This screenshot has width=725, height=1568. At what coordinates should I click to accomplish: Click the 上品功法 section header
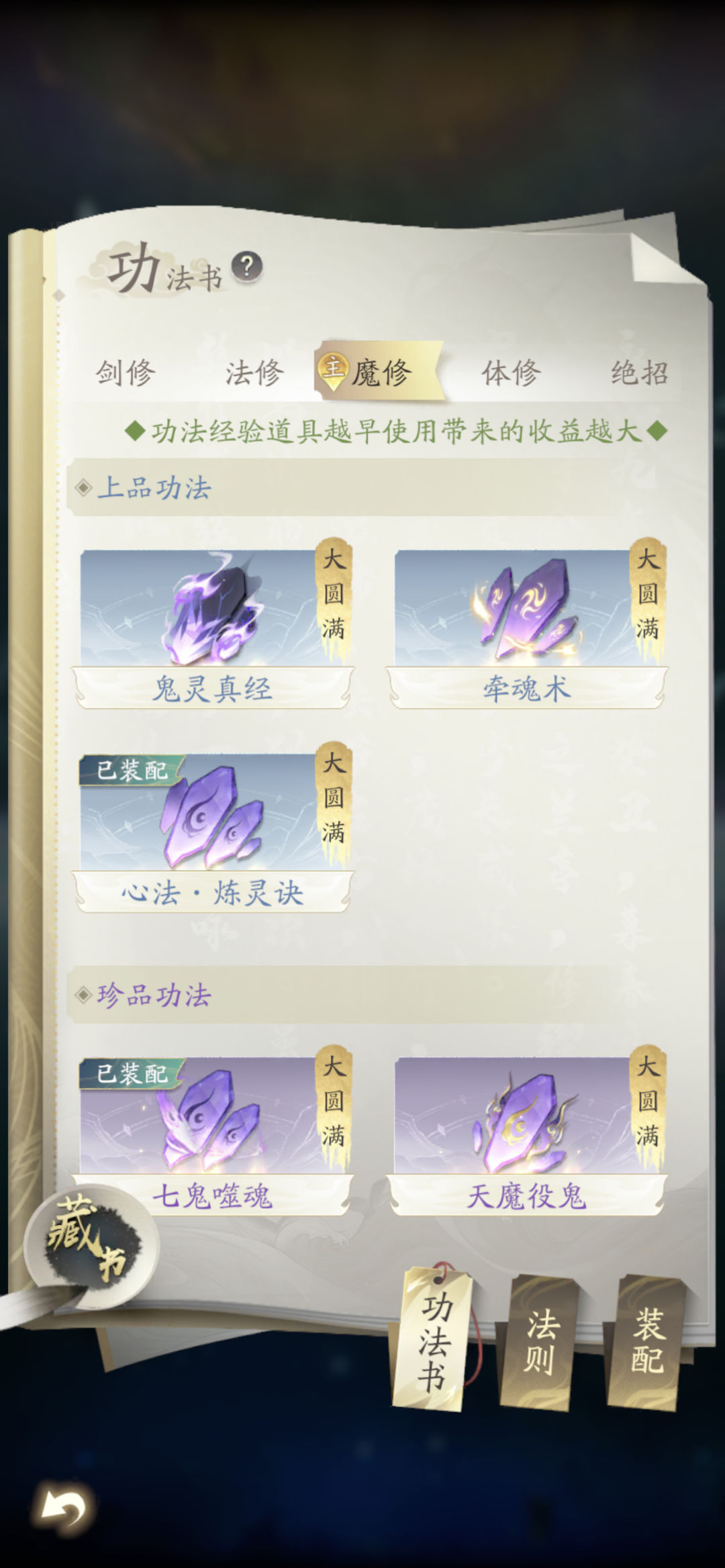pos(154,488)
